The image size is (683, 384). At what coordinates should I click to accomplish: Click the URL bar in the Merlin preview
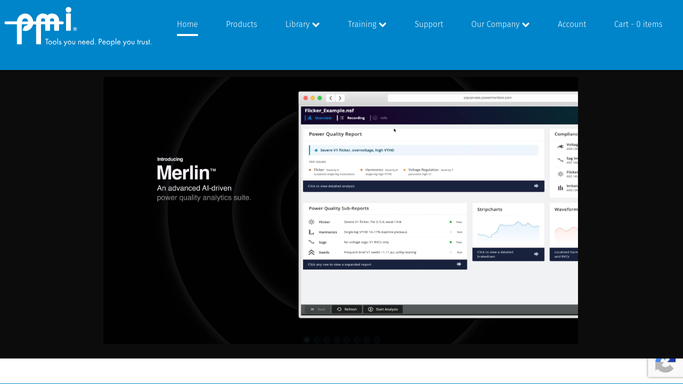click(x=483, y=98)
